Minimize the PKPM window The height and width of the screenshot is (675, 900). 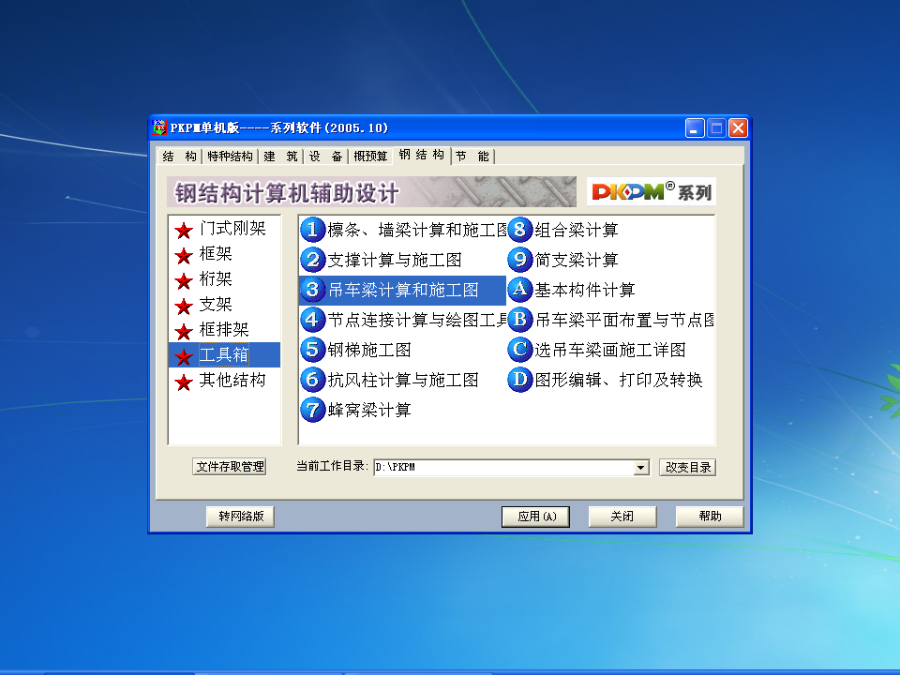click(695, 128)
